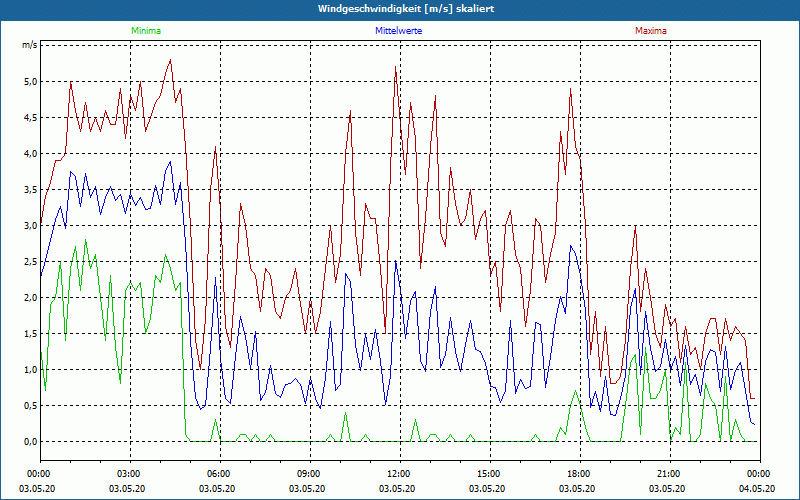Click the '12:00' time axis label
Image resolution: width=800 pixels, height=500 pixels.
(x=396, y=474)
